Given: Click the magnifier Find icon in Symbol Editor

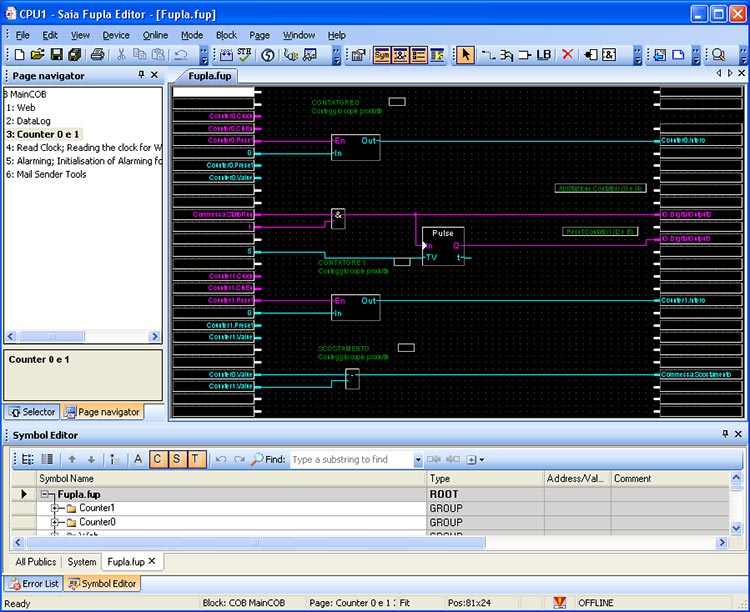Looking at the screenshot, I should point(257,459).
